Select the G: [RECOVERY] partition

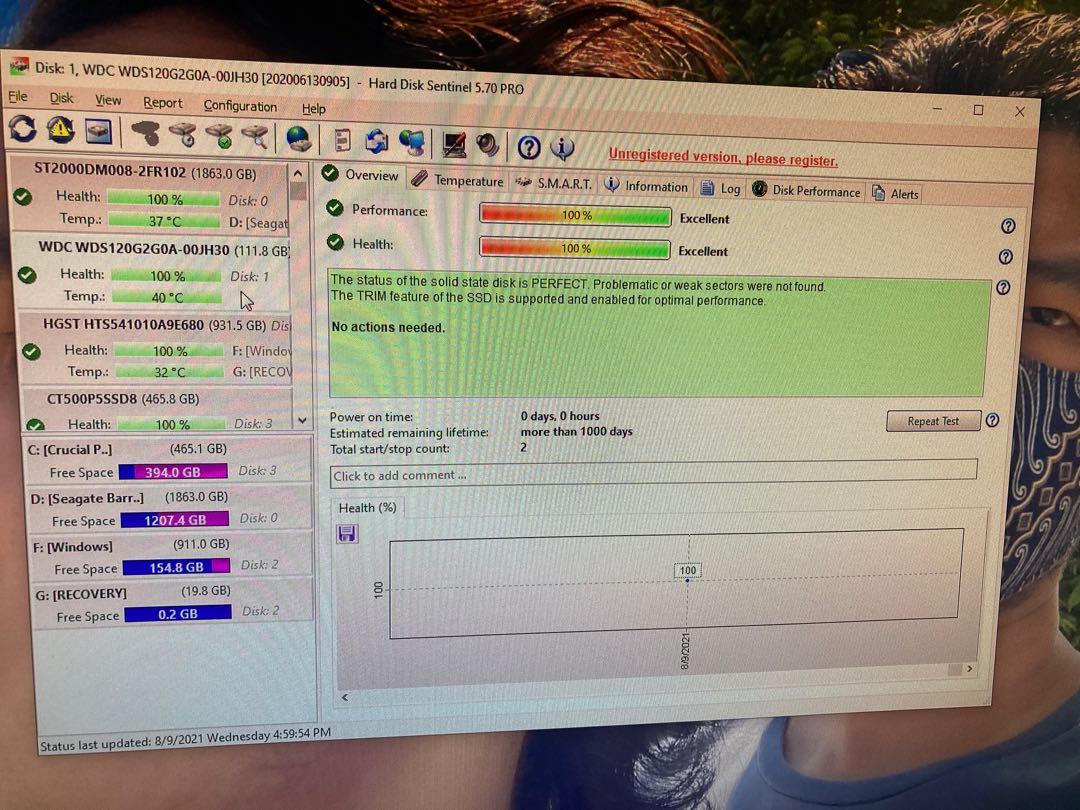(x=173, y=603)
